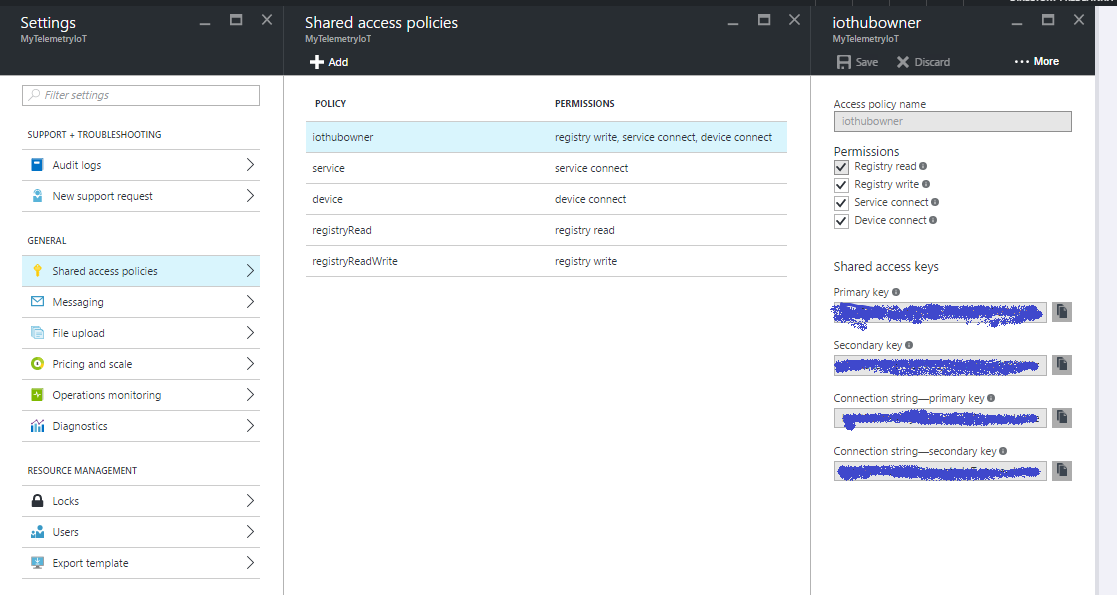
Task: Select the registryReadWrite policy row
Action: click(x=546, y=261)
